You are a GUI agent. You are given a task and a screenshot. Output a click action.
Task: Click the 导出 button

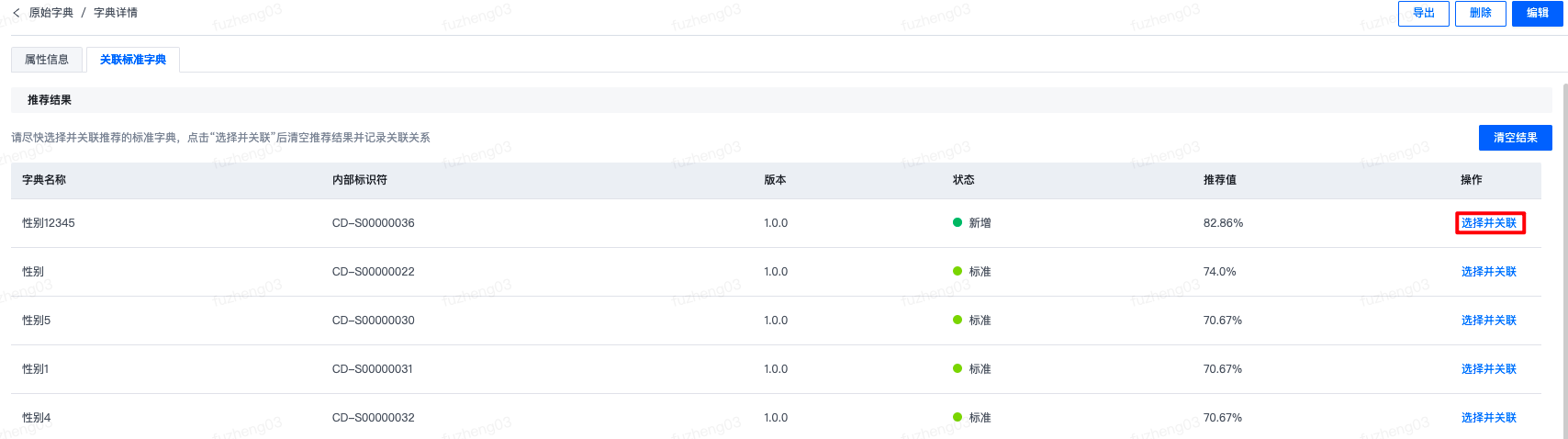1424,13
